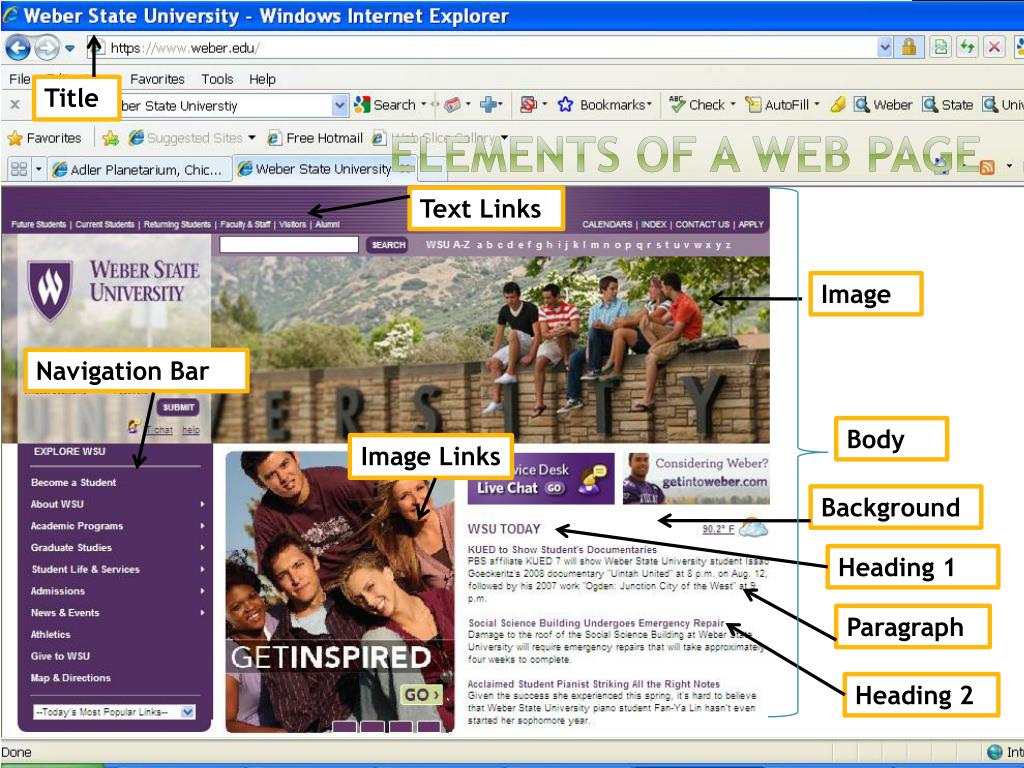Viewport: 1024px width, 768px height.
Task: Open the Quick Tabs grid button
Action: (19, 169)
